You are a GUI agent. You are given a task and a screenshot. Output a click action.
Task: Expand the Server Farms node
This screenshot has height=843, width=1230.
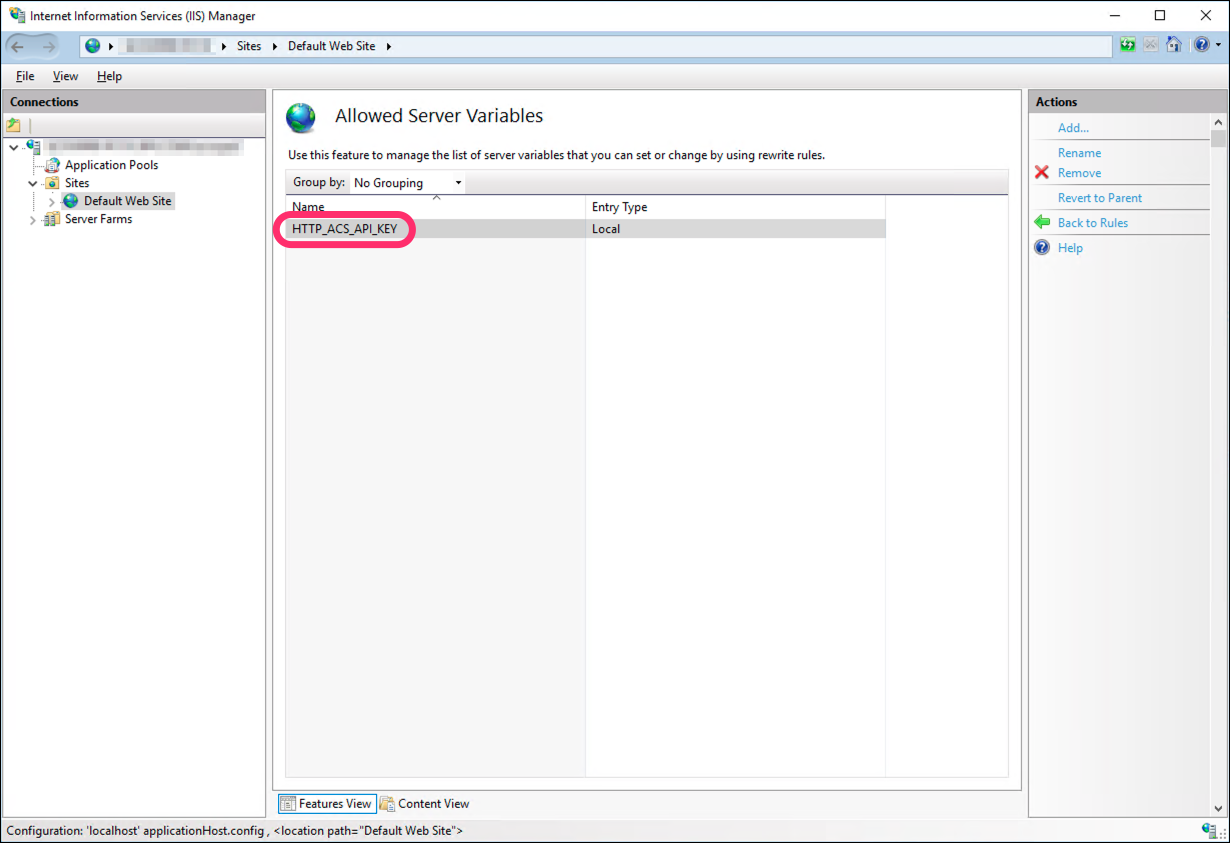point(33,220)
